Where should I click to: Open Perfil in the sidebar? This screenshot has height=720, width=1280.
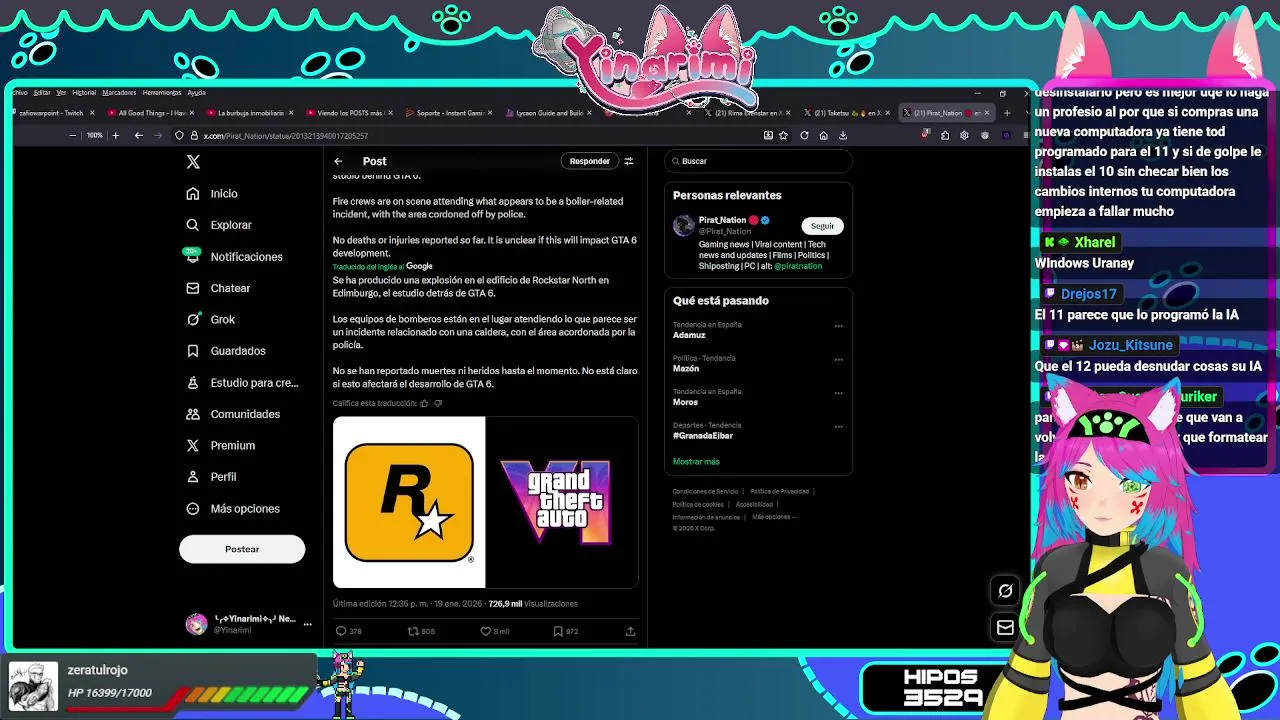click(211, 477)
